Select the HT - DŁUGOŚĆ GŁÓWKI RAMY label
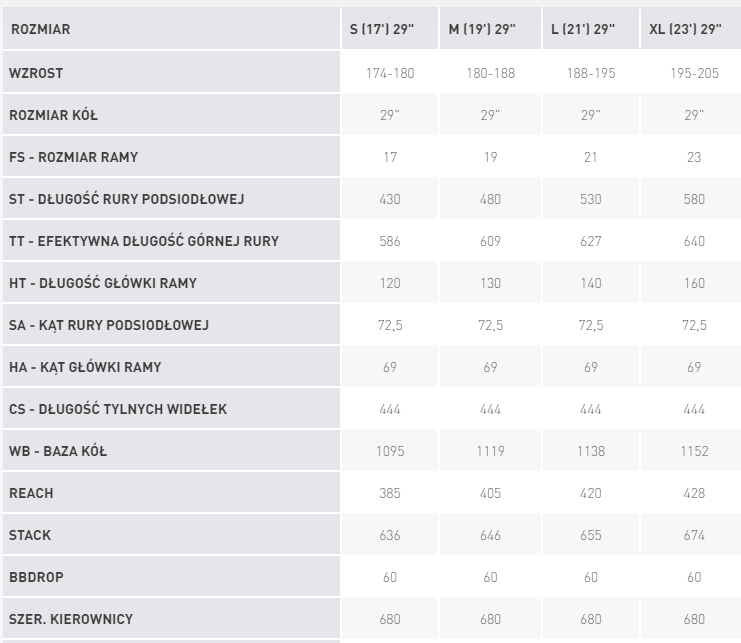 click(x=102, y=283)
